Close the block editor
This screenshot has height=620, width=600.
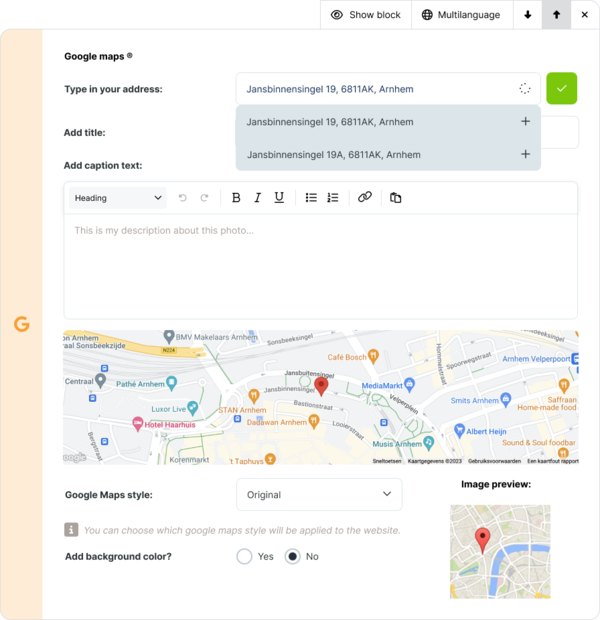pos(585,15)
